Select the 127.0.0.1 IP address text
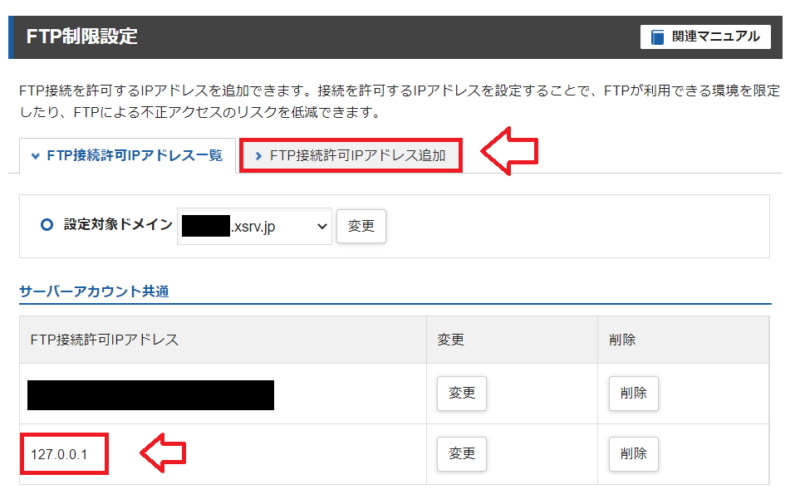Viewport: 800px width, 504px height. click(59, 455)
